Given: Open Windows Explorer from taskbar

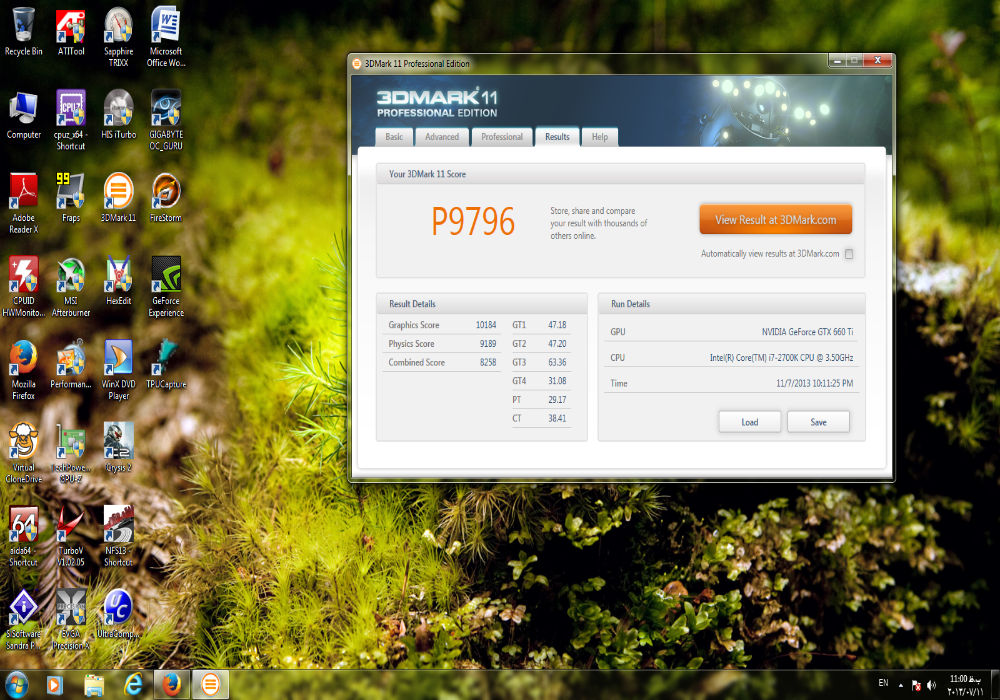Looking at the screenshot, I should tap(94, 685).
